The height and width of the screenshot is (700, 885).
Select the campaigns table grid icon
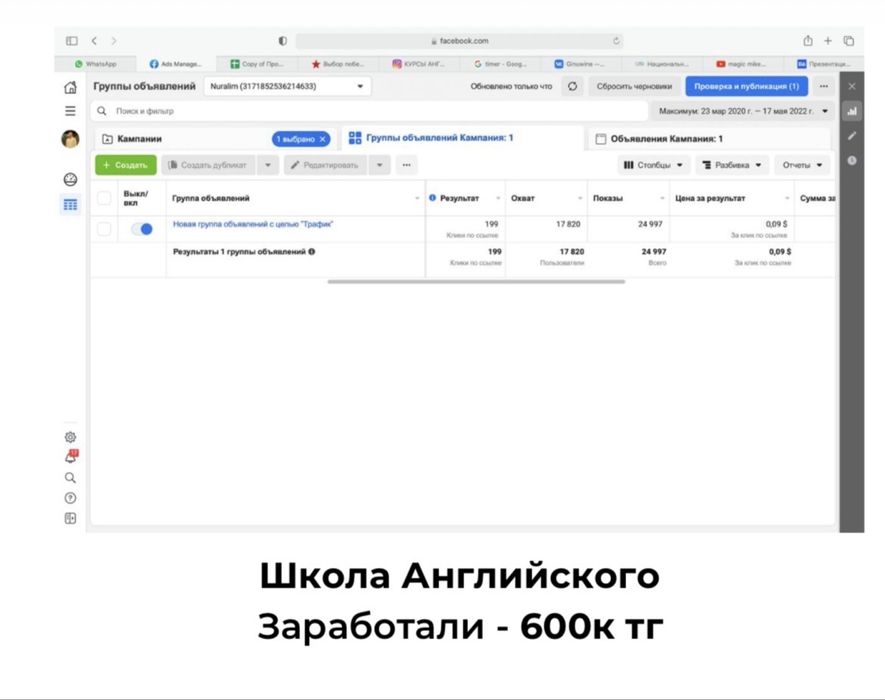(70, 204)
